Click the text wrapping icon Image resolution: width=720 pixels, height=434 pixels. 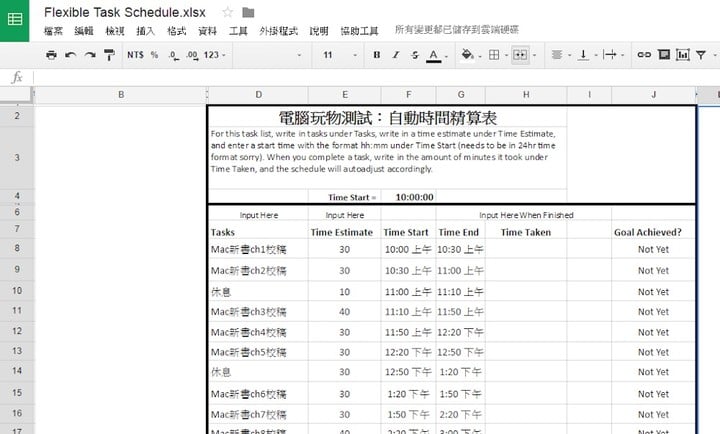[610, 55]
